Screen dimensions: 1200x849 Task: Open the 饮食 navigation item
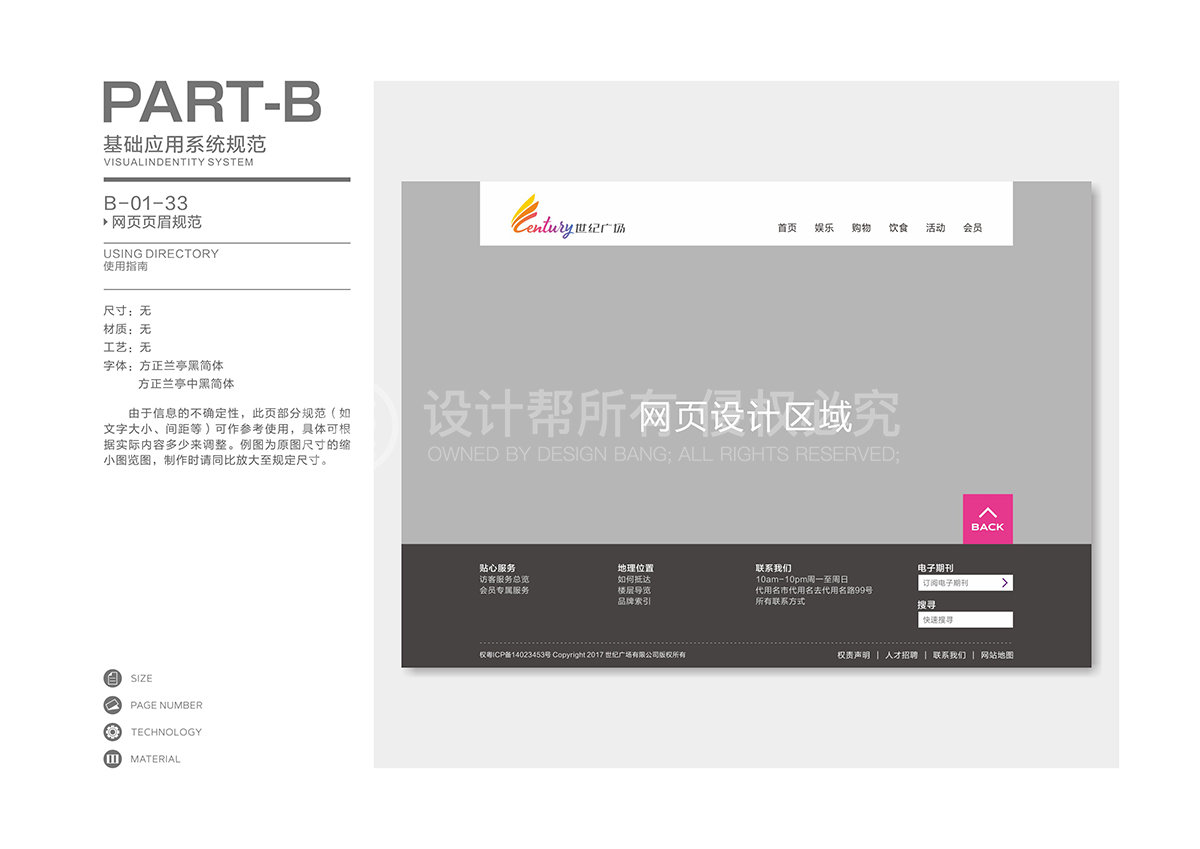pos(898,228)
